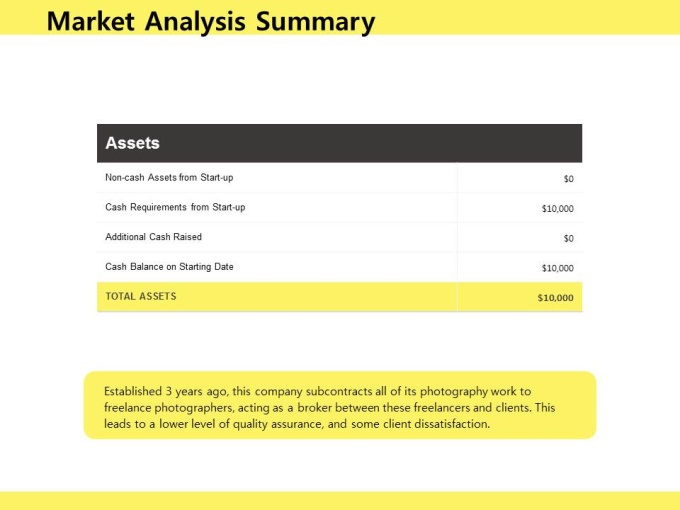Viewport: 680px width, 510px height.
Task: Click the 'quality assurance' sentence line
Action: pyautogui.click(x=297, y=424)
